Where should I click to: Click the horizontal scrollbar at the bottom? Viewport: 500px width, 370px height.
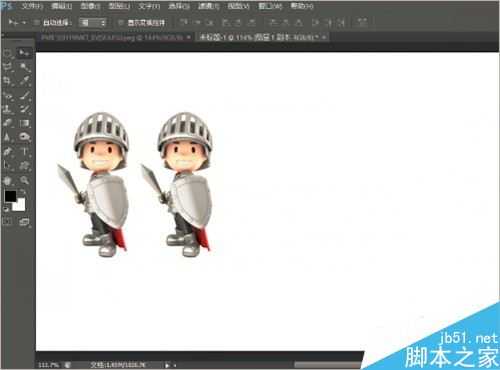pos(328,365)
